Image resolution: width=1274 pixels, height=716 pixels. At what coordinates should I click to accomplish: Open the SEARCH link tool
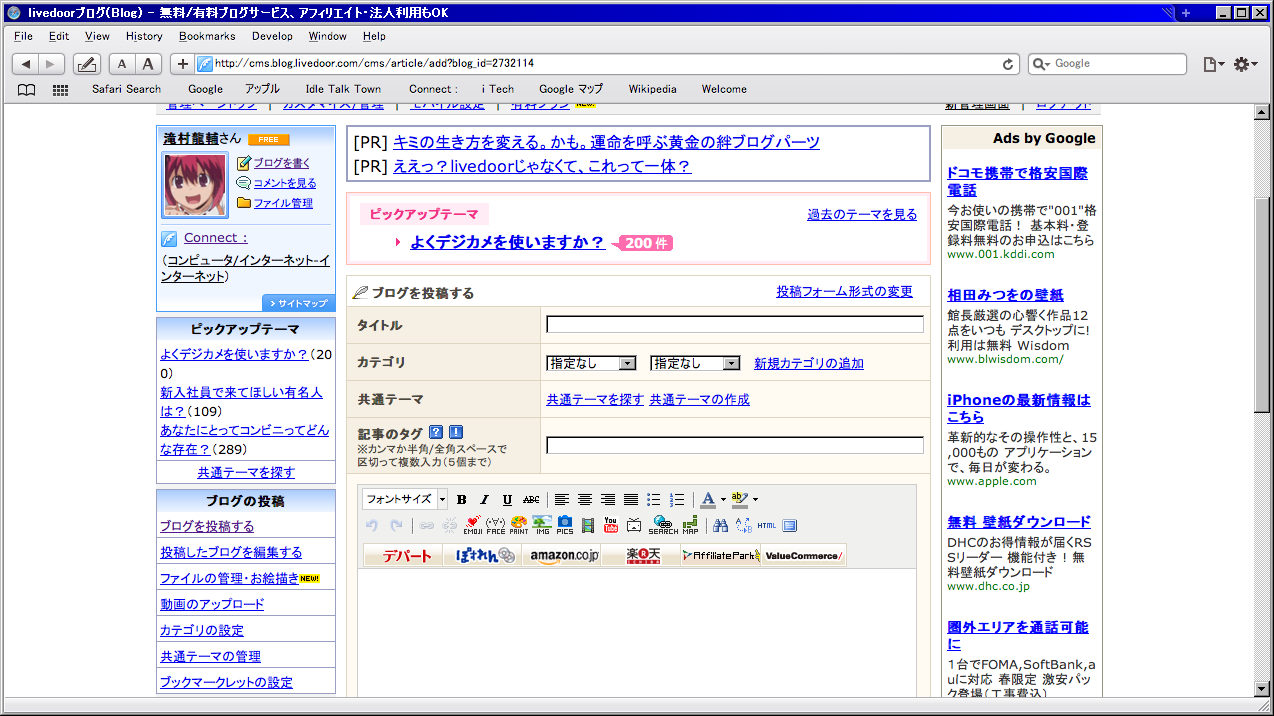tap(664, 525)
